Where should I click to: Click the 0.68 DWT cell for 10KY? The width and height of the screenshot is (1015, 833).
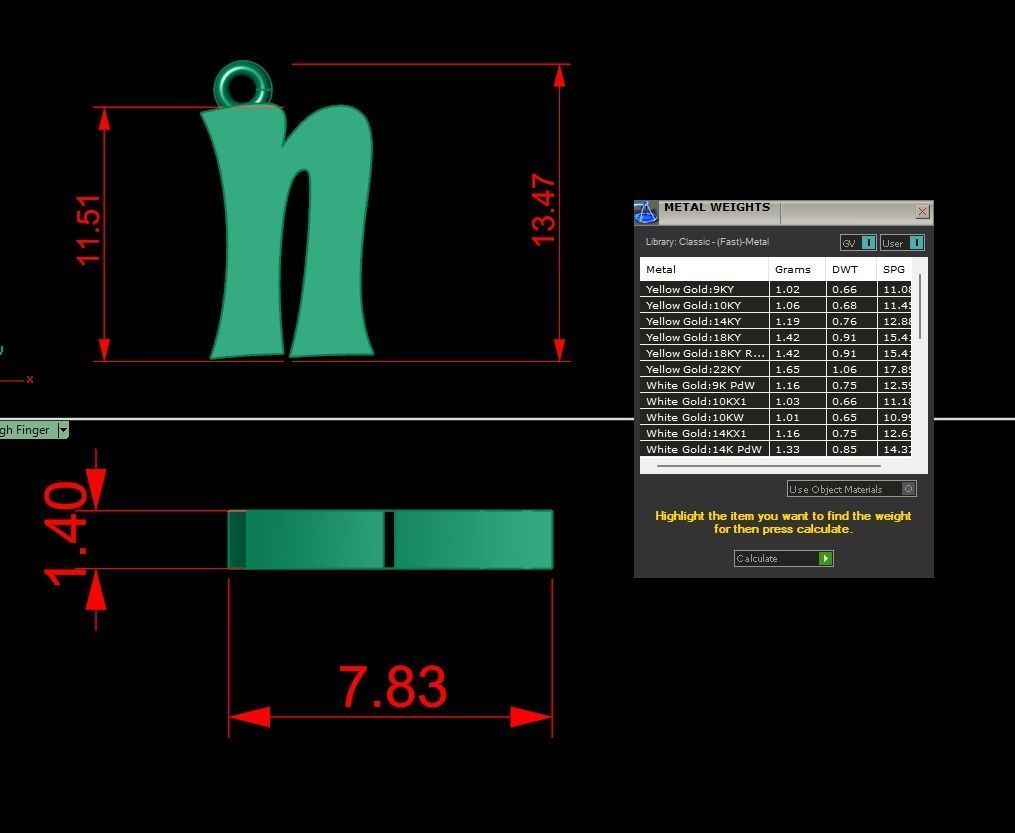851,305
